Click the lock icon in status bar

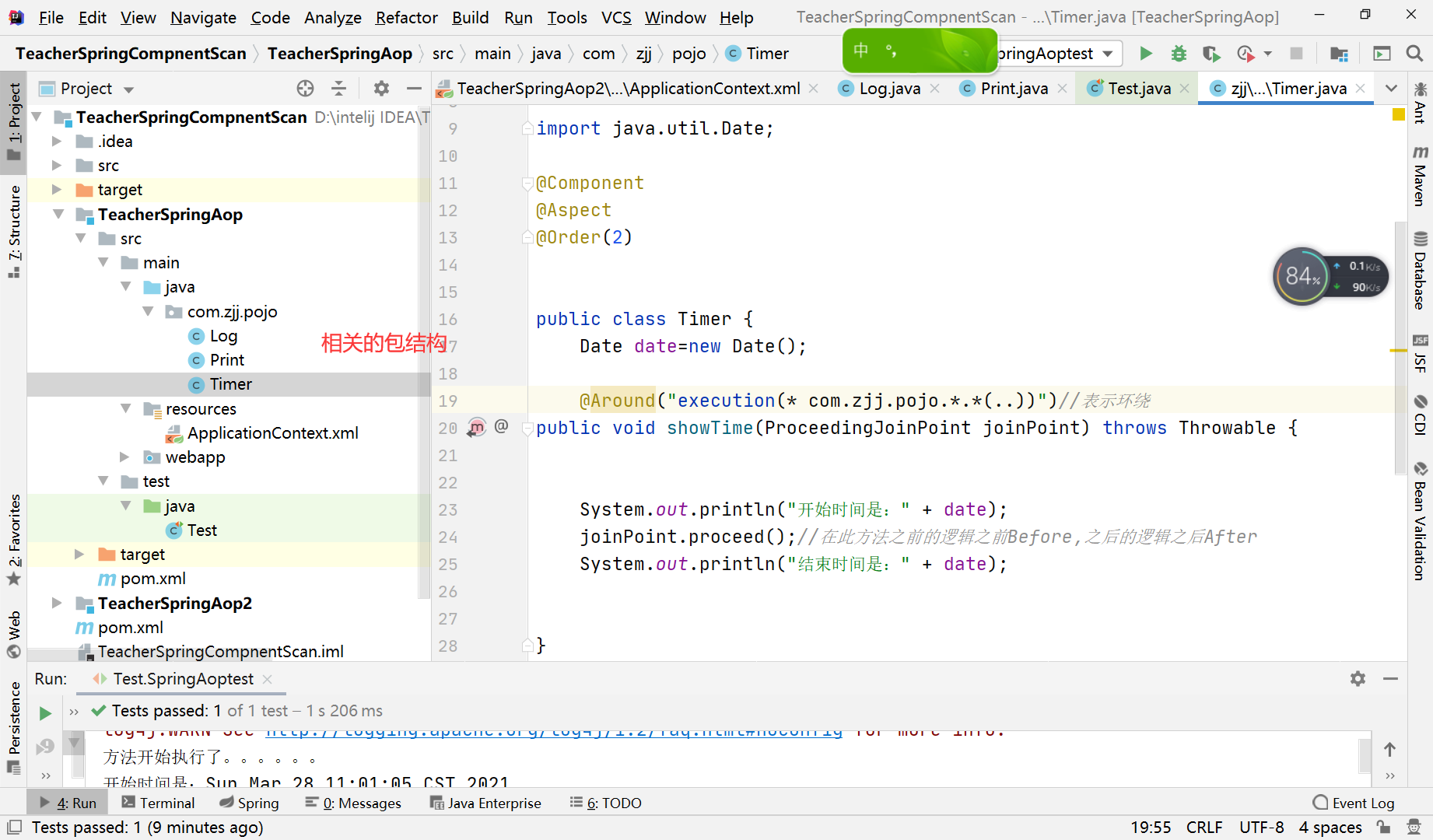click(1383, 828)
